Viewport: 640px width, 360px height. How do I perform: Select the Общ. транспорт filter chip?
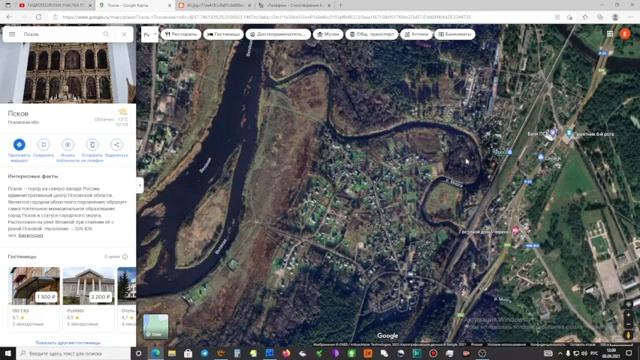[x=372, y=34]
